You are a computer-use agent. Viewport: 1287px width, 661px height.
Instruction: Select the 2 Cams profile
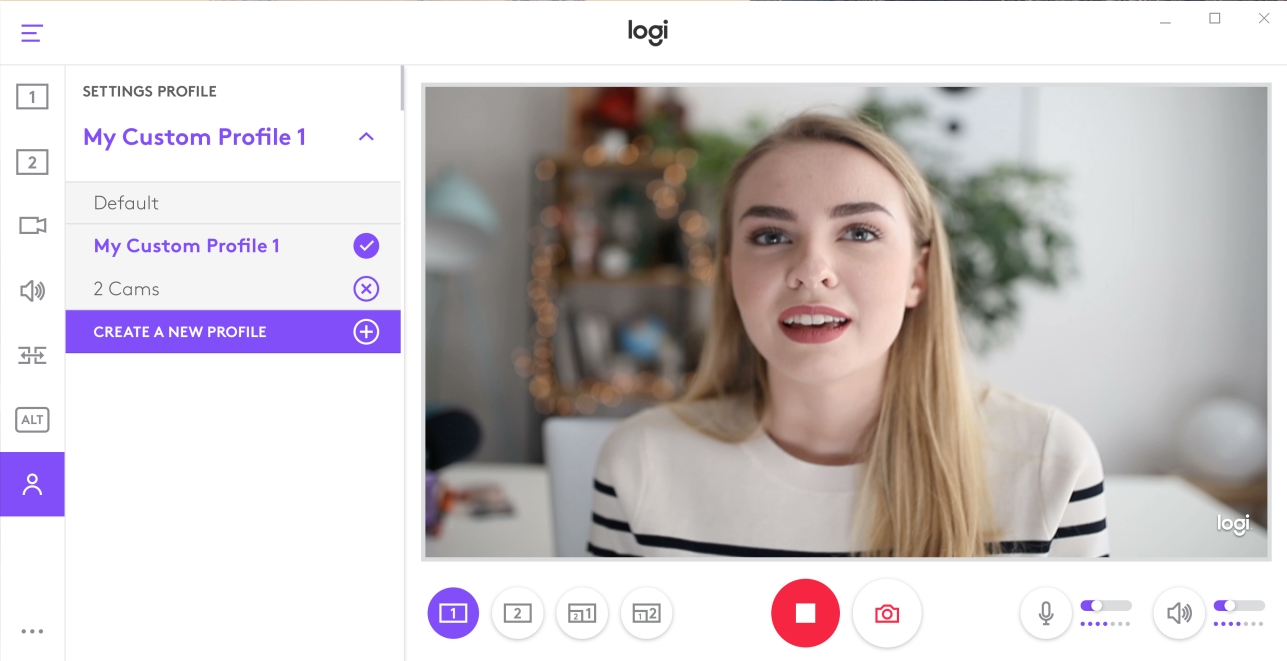126,289
